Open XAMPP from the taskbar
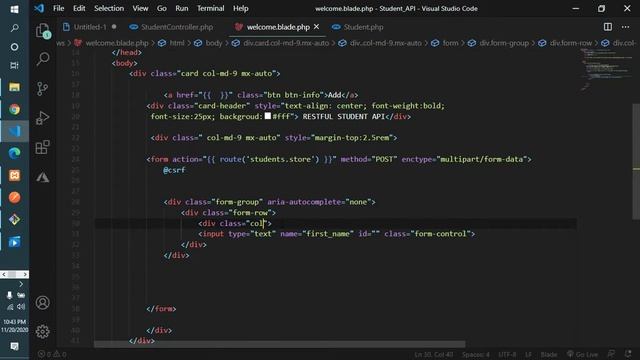 [x=14, y=176]
